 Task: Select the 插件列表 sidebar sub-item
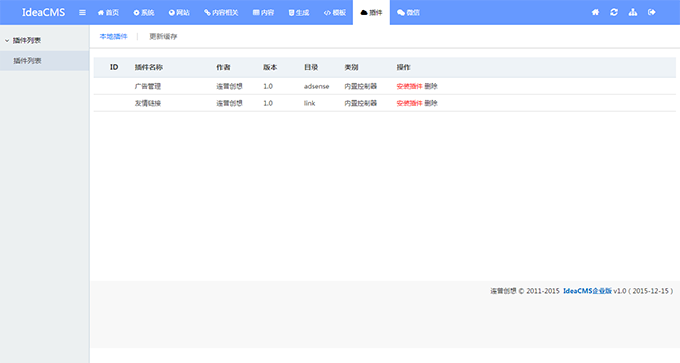(x=45, y=61)
